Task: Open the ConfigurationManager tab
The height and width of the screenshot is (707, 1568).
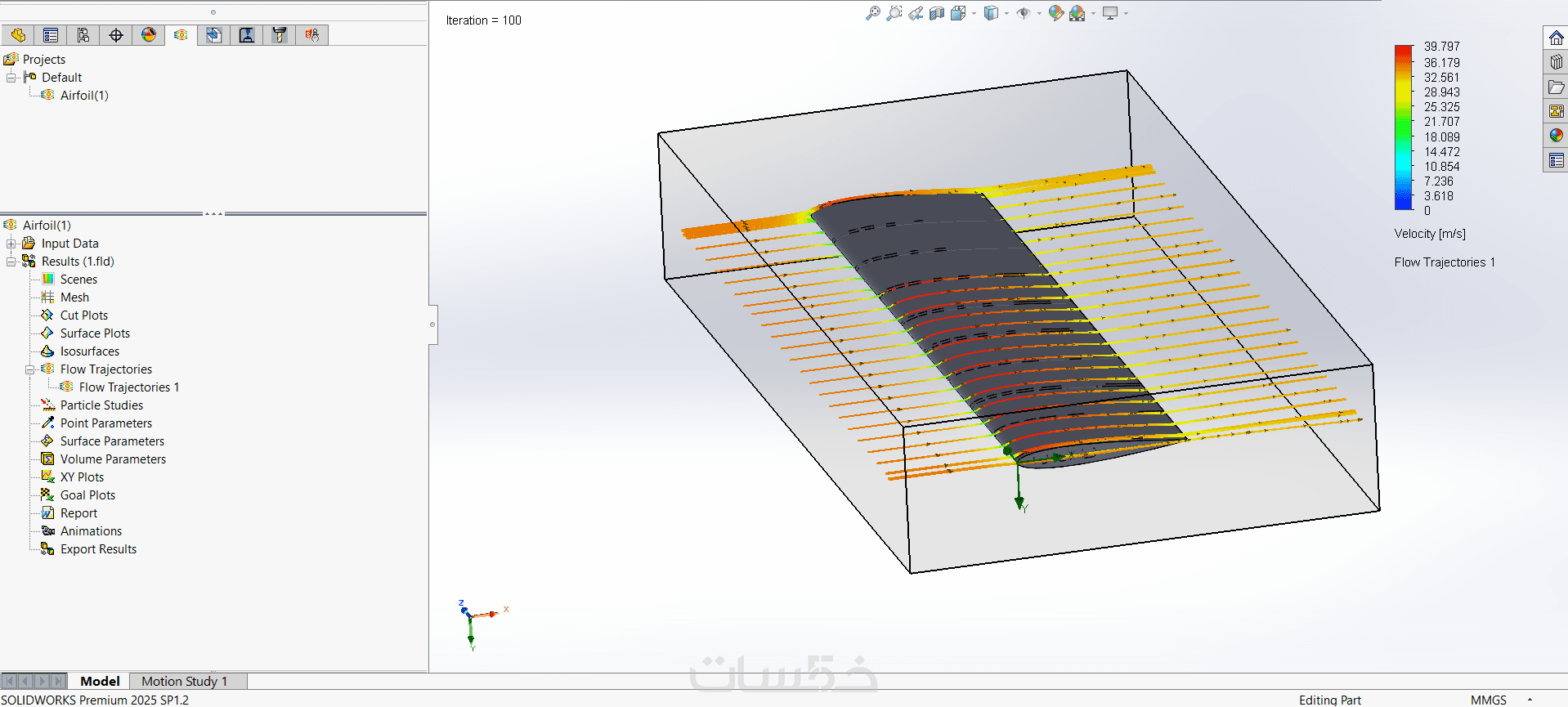Action: [x=83, y=35]
